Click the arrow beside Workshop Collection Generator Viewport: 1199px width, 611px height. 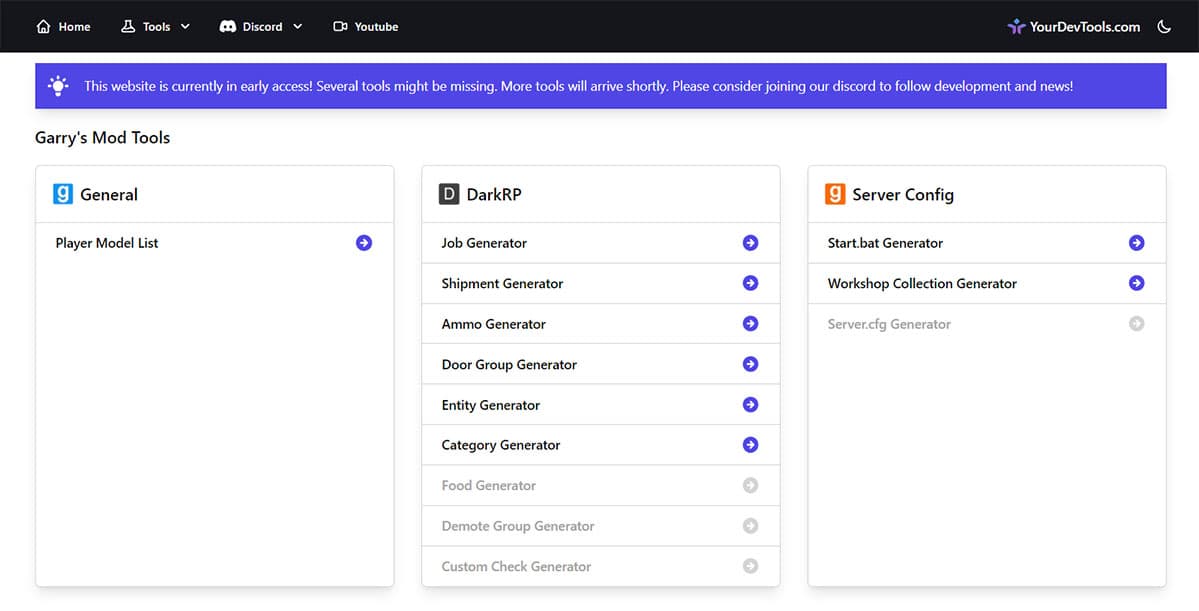(x=1136, y=283)
